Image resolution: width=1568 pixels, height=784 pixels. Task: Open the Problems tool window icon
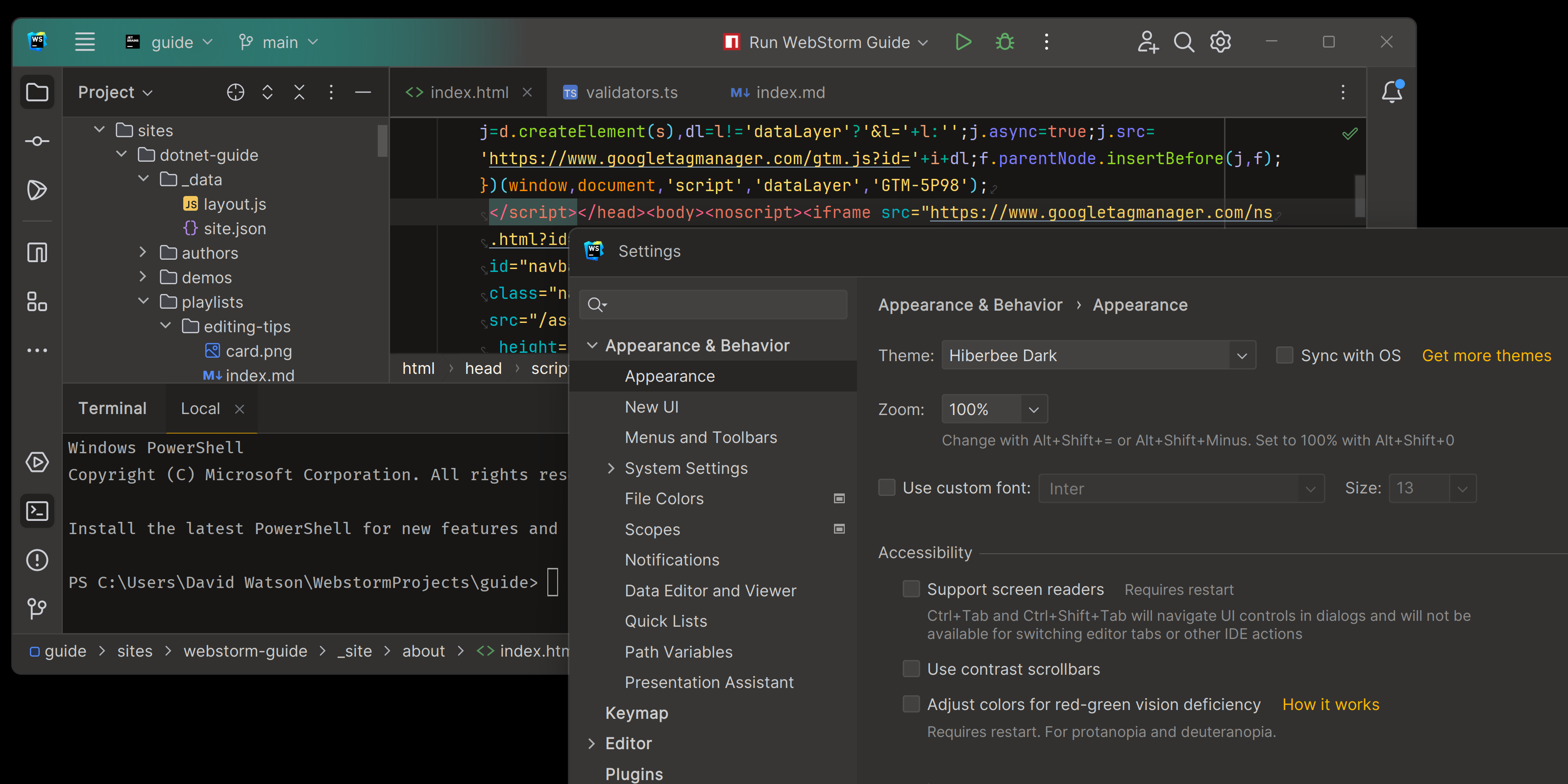37,560
